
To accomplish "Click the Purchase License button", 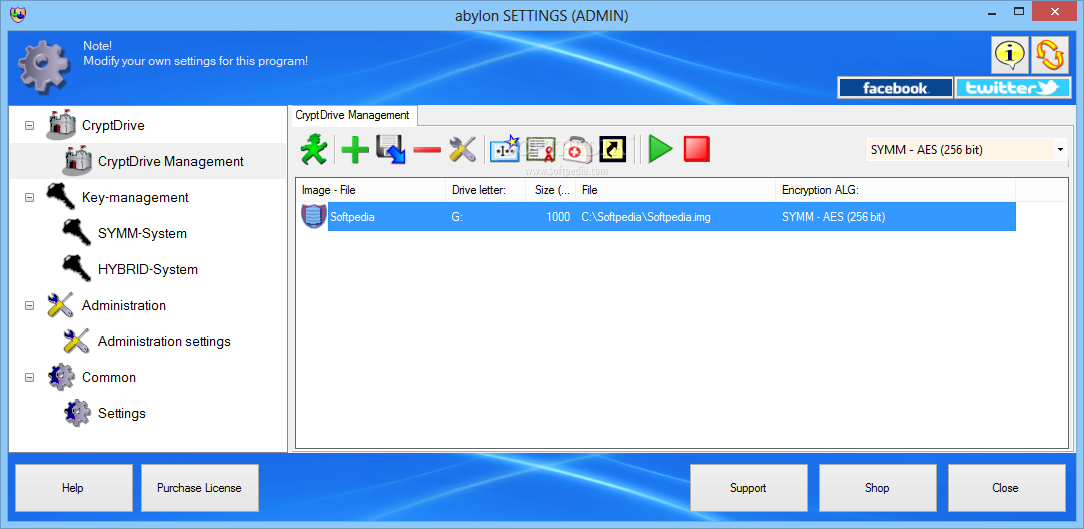I will tap(199, 488).
